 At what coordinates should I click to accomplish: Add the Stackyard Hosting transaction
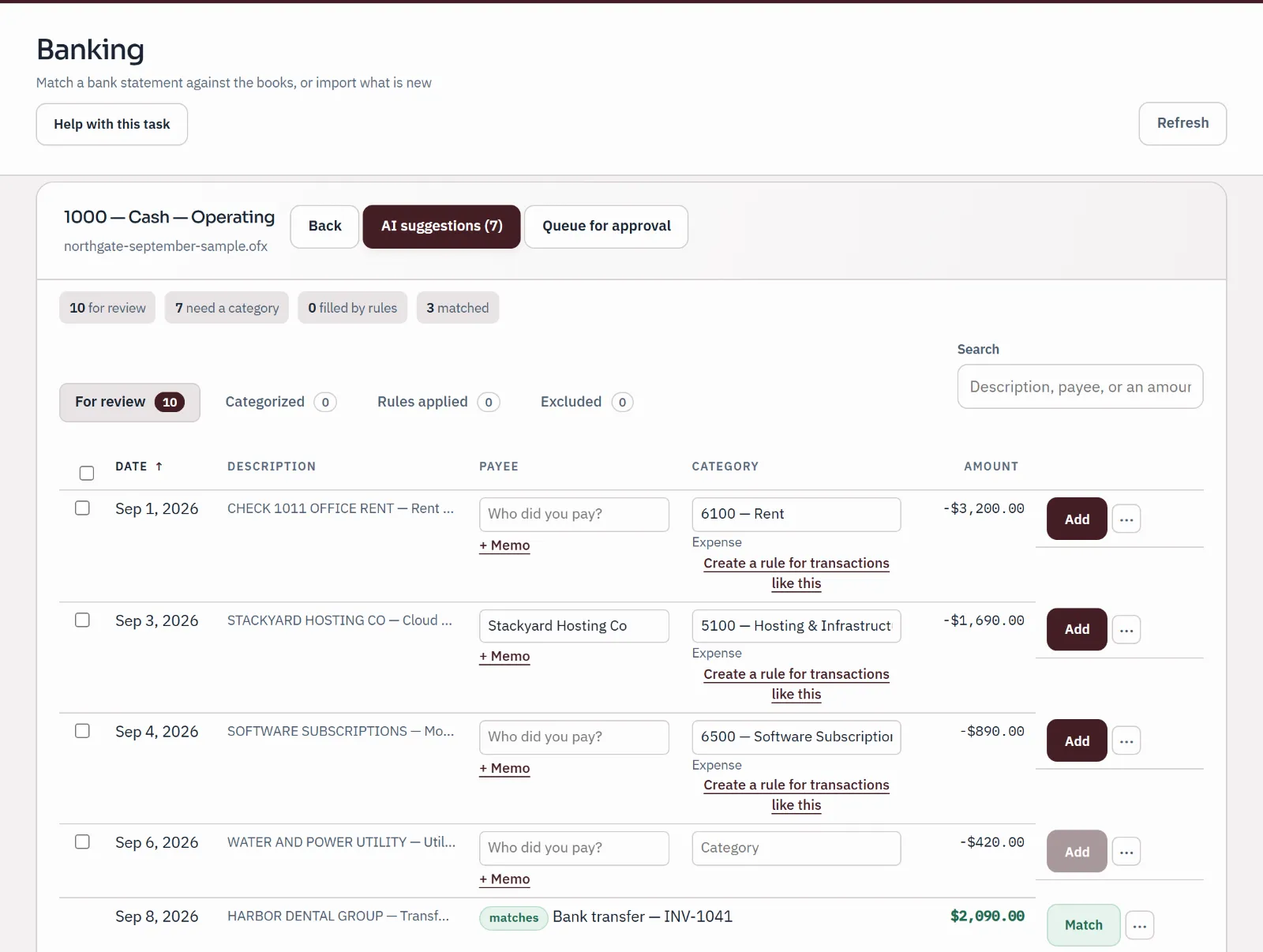point(1077,630)
